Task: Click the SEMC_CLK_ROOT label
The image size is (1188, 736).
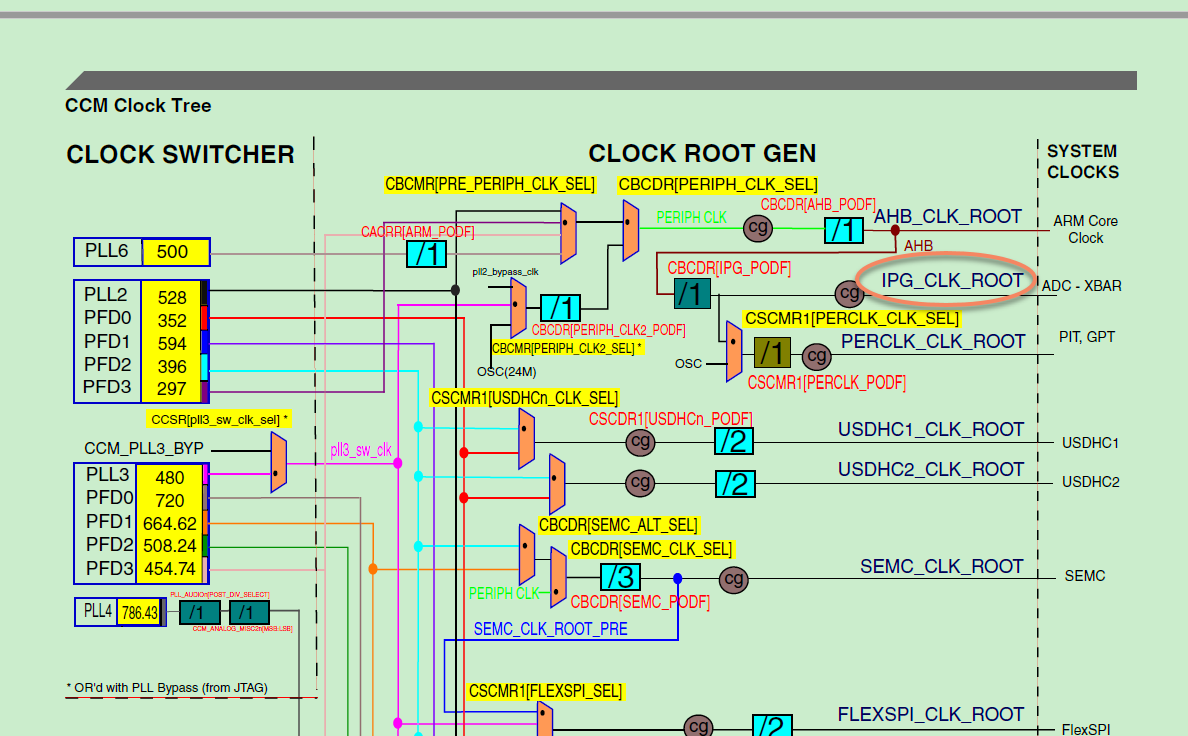Action: [942, 567]
